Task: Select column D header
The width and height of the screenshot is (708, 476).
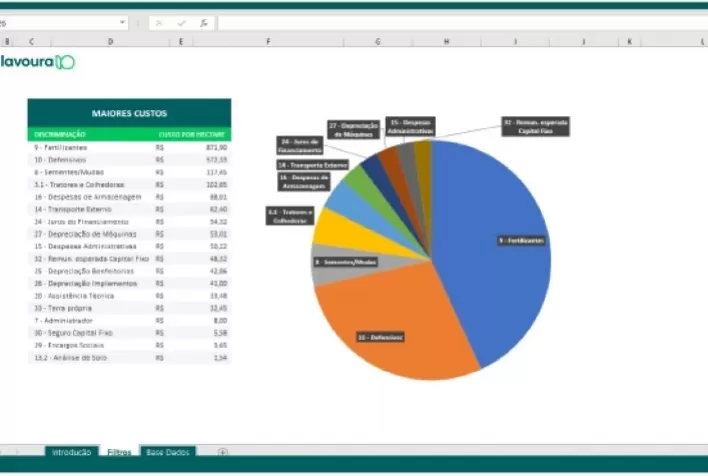Action: pyautogui.click(x=111, y=42)
